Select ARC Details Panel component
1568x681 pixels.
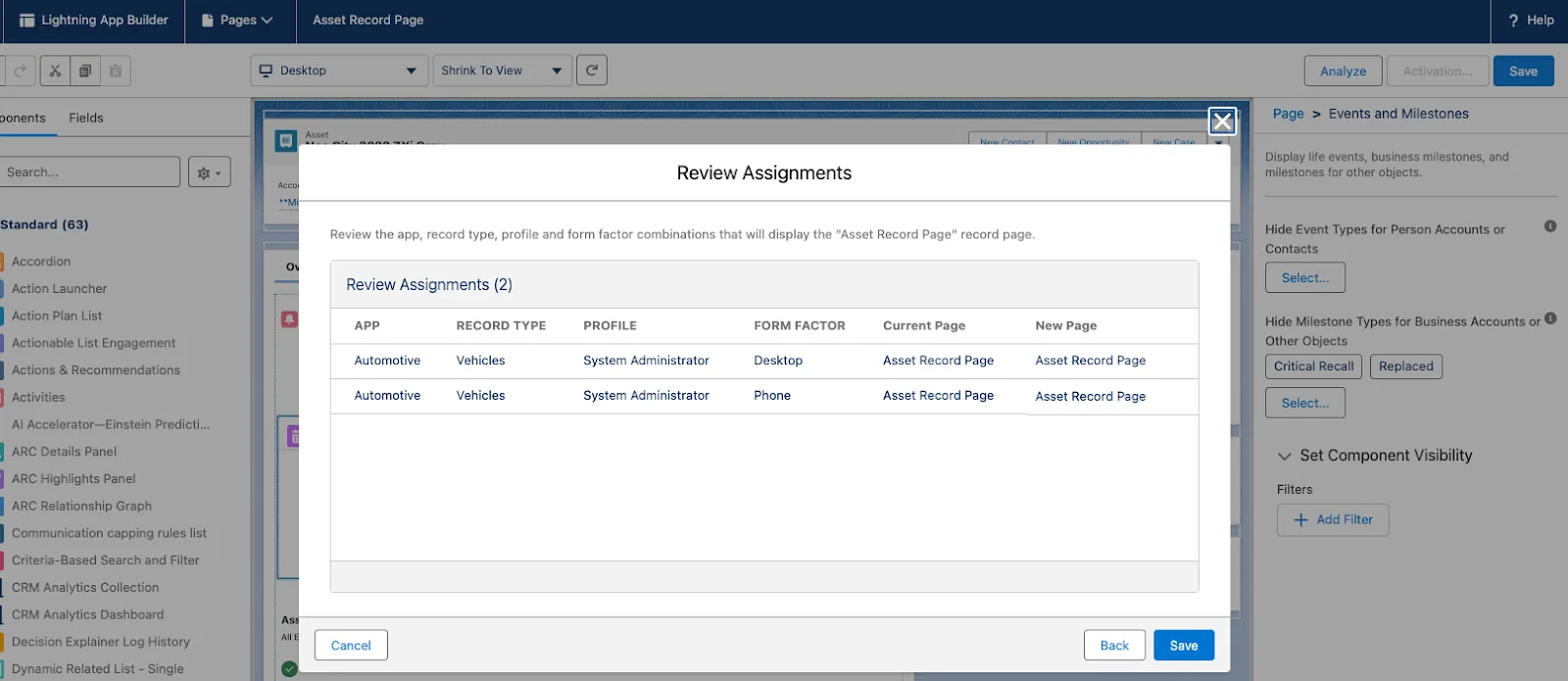tap(64, 452)
